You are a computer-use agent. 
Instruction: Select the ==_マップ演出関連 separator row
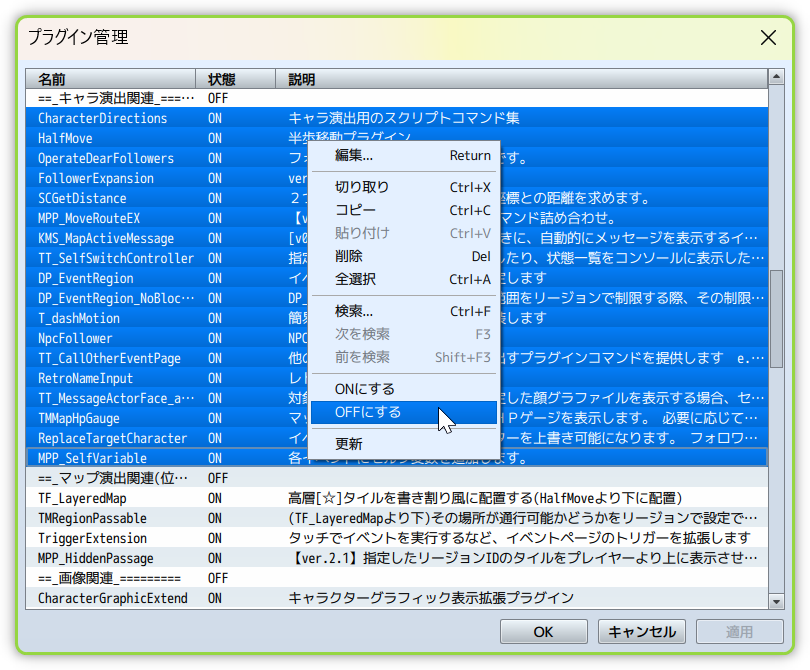click(397, 478)
